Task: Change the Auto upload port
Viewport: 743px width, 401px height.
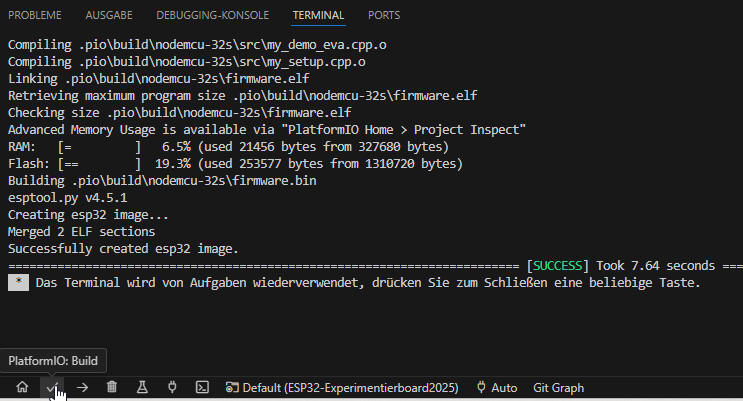Action: [x=497, y=387]
